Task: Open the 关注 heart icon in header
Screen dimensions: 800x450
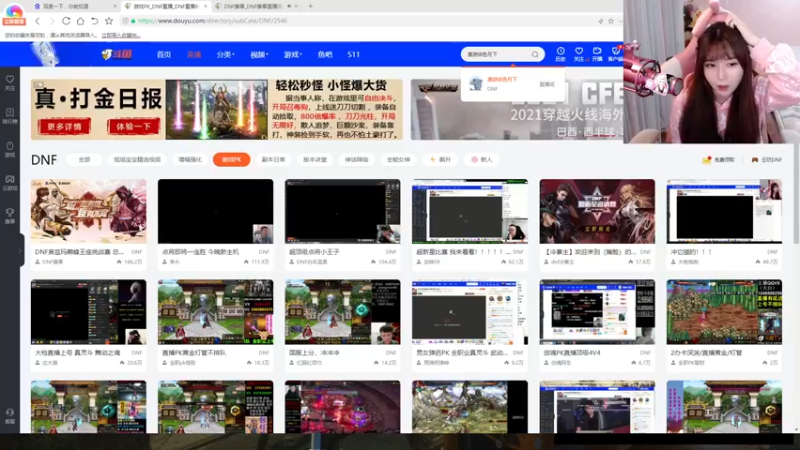Action: coord(579,54)
